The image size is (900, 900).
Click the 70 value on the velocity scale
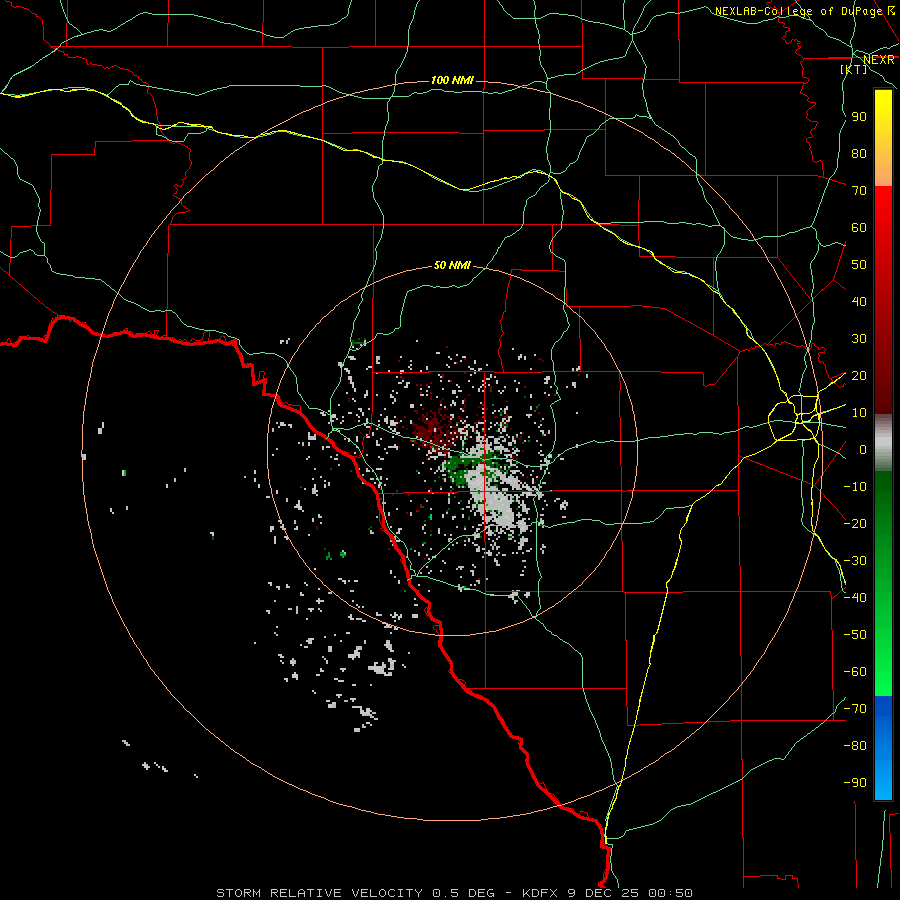(x=859, y=191)
